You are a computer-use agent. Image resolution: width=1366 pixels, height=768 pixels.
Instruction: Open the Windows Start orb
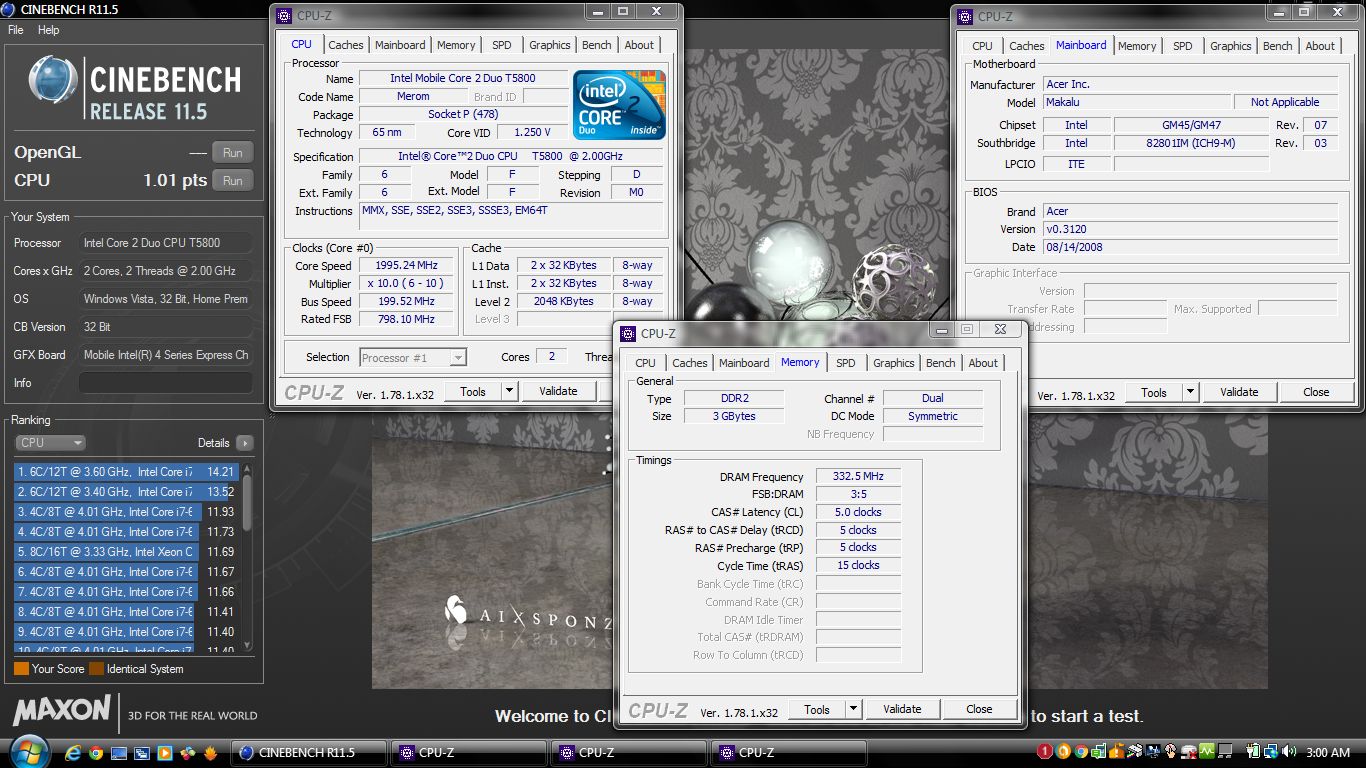pyautogui.click(x=30, y=750)
